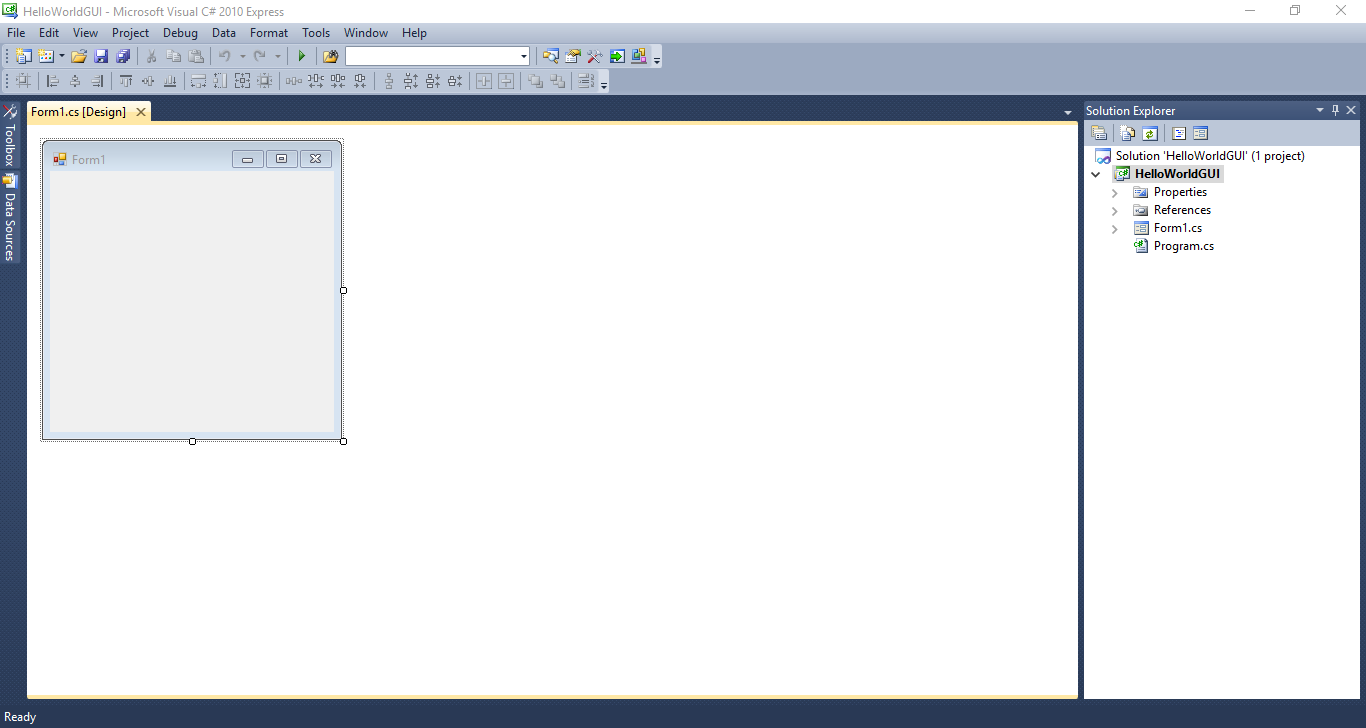Click the Align Tops layout icon
The width and height of the screenshot is (1366, 728).
pos(126,81)
